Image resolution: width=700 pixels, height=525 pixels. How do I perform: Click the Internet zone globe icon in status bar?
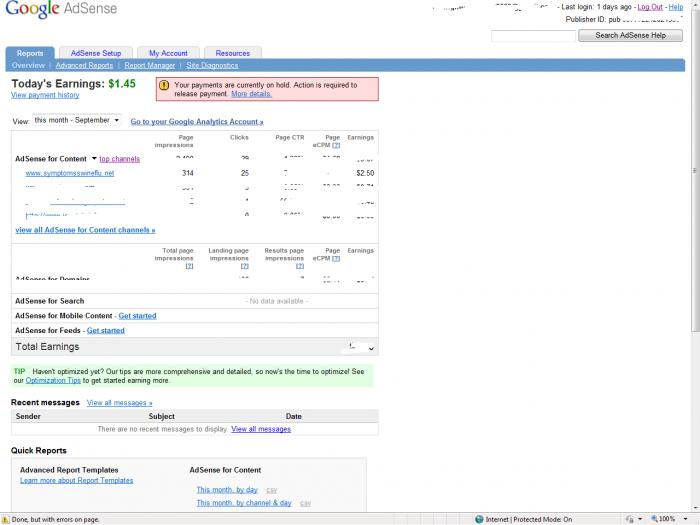479,519
